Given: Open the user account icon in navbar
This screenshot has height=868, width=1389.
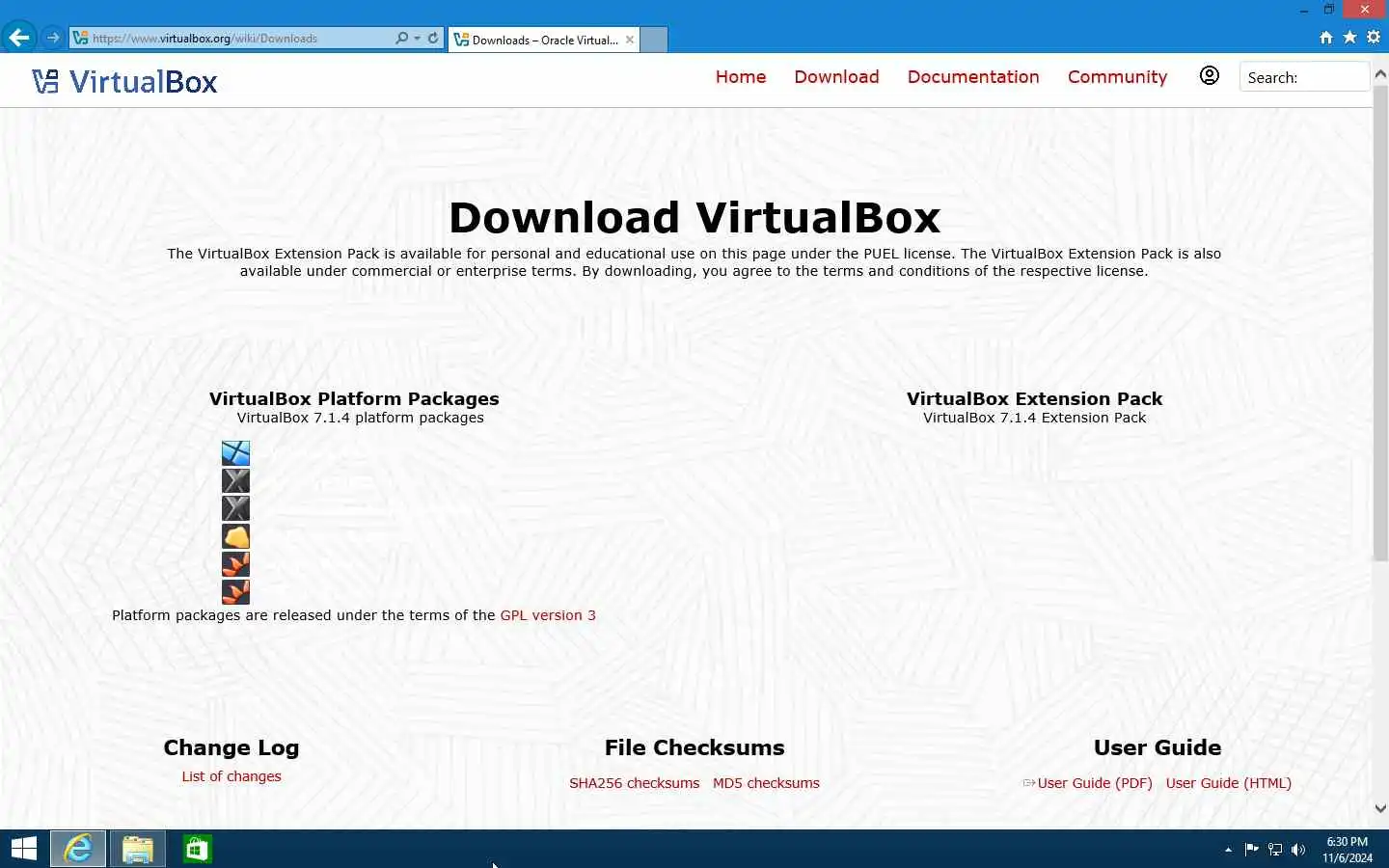Looking at the screenshot, I should pos(1209,76).
